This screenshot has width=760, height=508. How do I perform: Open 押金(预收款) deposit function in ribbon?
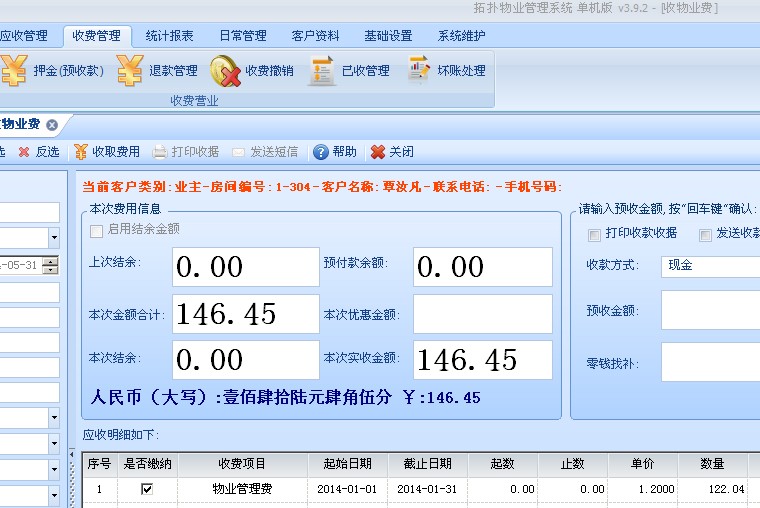[x=52, y=71]
